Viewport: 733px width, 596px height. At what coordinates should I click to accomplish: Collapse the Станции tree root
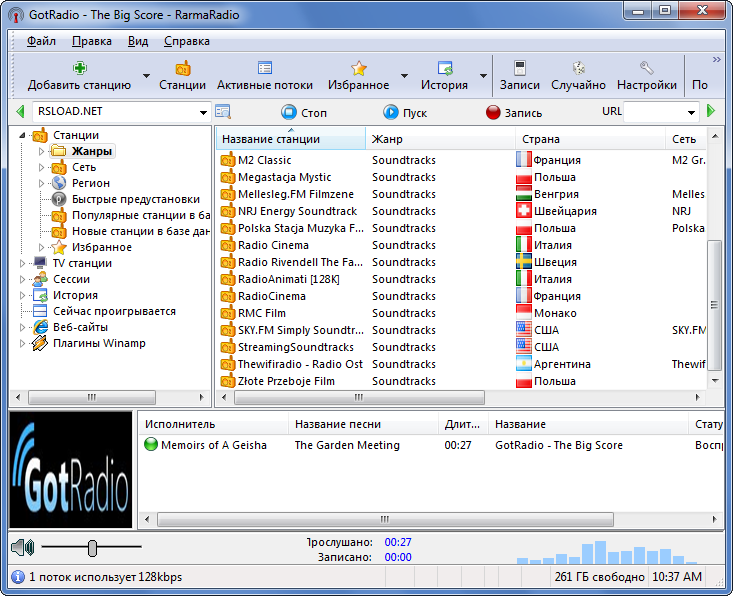(x=22, y=136)
